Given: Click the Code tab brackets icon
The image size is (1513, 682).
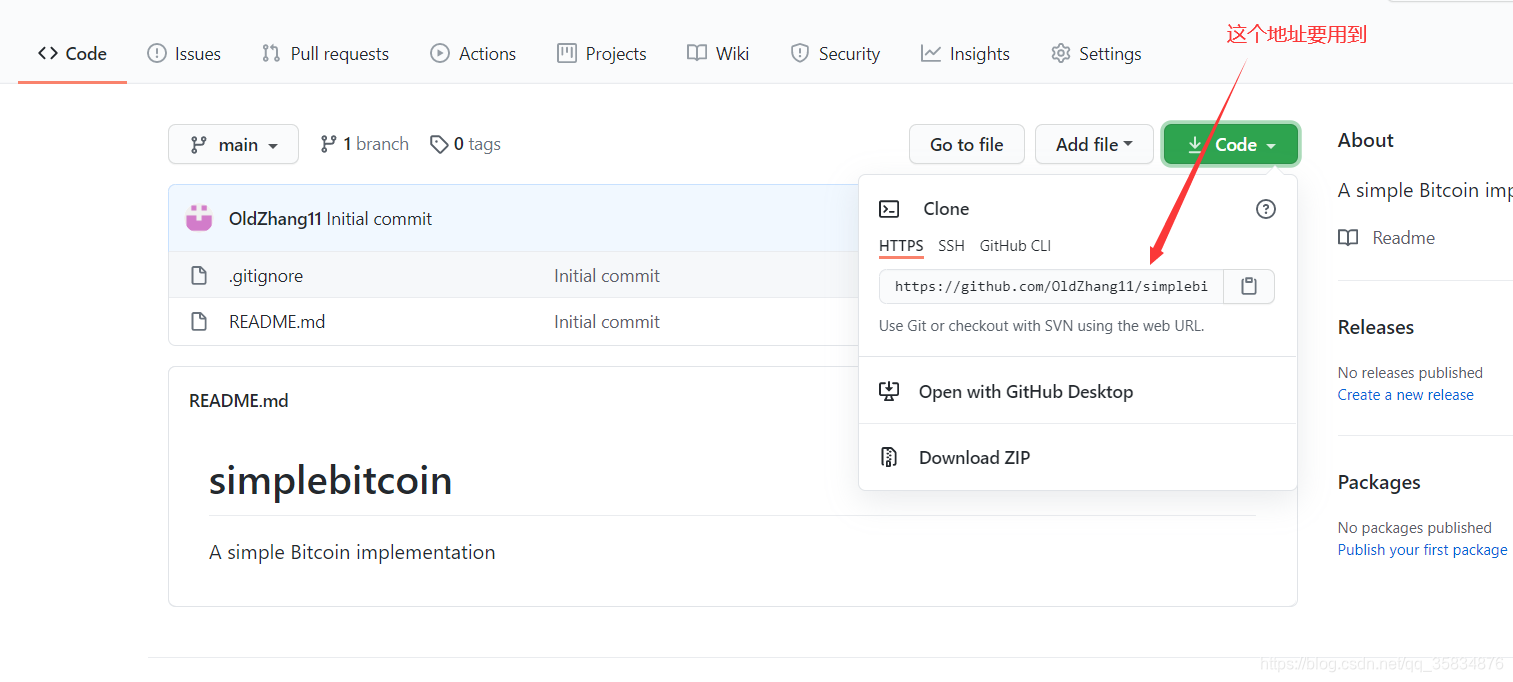Looking at the screenshot, I should click(48, 54).
